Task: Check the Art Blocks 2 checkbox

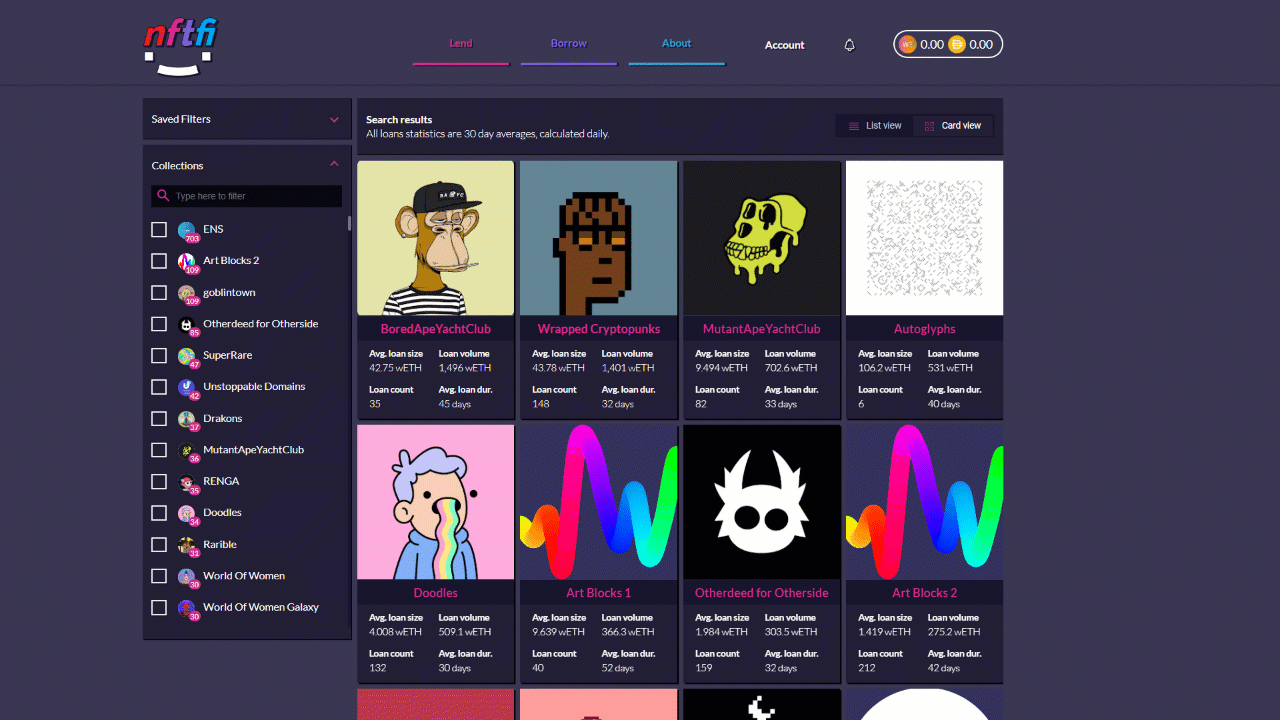Action: pos(159,261)
